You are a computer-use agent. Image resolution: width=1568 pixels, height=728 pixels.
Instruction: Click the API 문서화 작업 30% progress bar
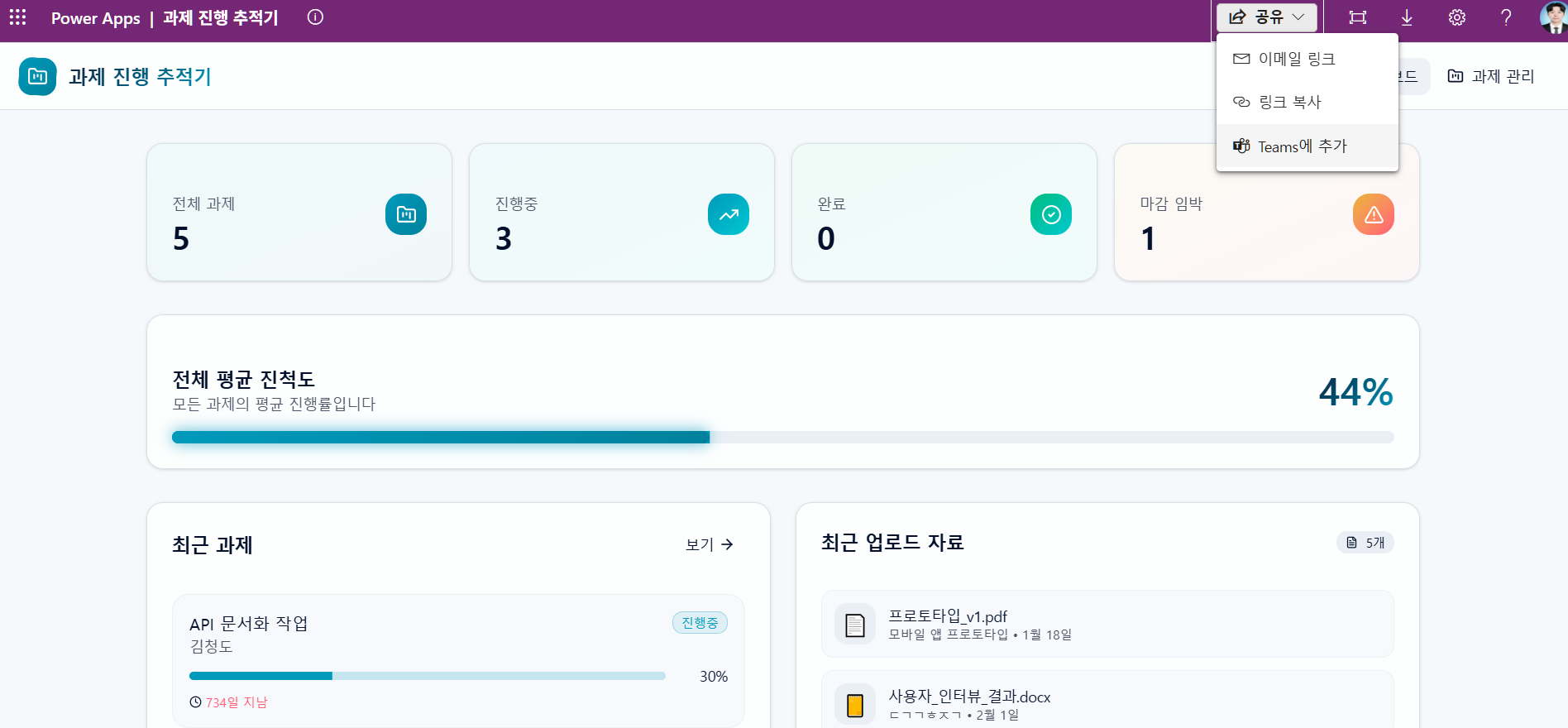[x=428, y=676]
